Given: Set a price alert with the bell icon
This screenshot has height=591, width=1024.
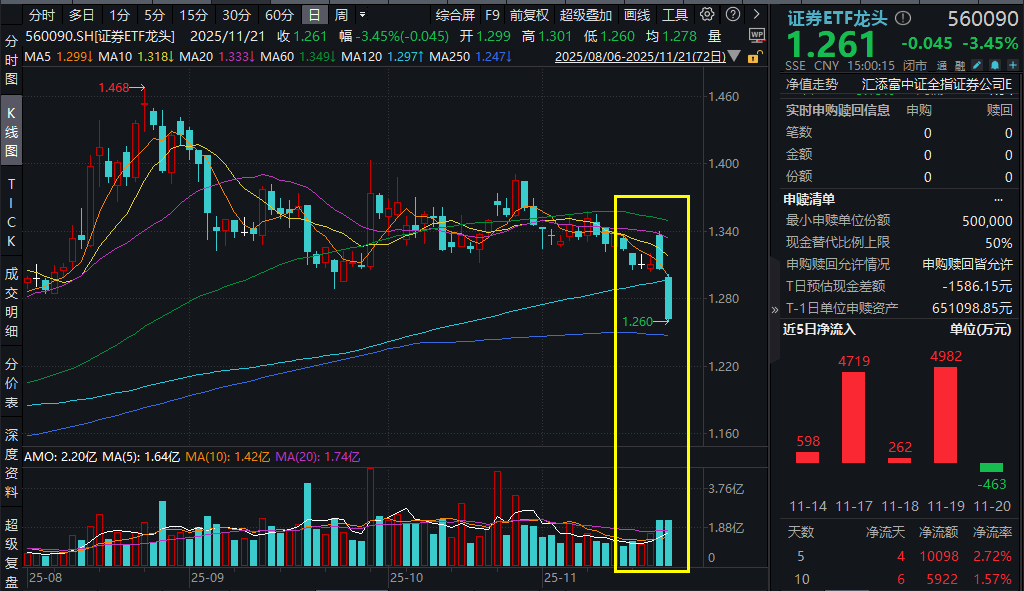Looking at the screenshot, I should [994, 64].
